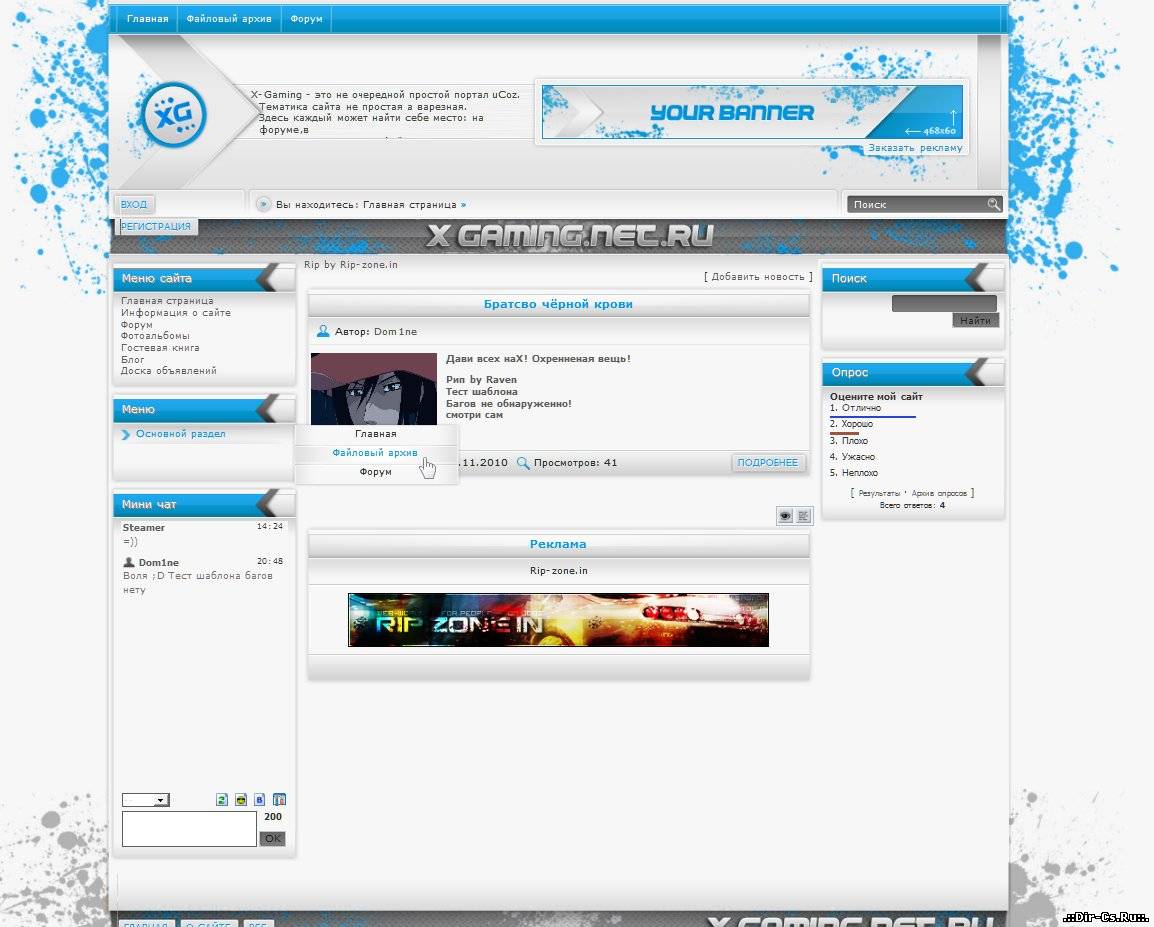
Task: Click the magnifier icon in the top search field
Action: pos(993,203)
